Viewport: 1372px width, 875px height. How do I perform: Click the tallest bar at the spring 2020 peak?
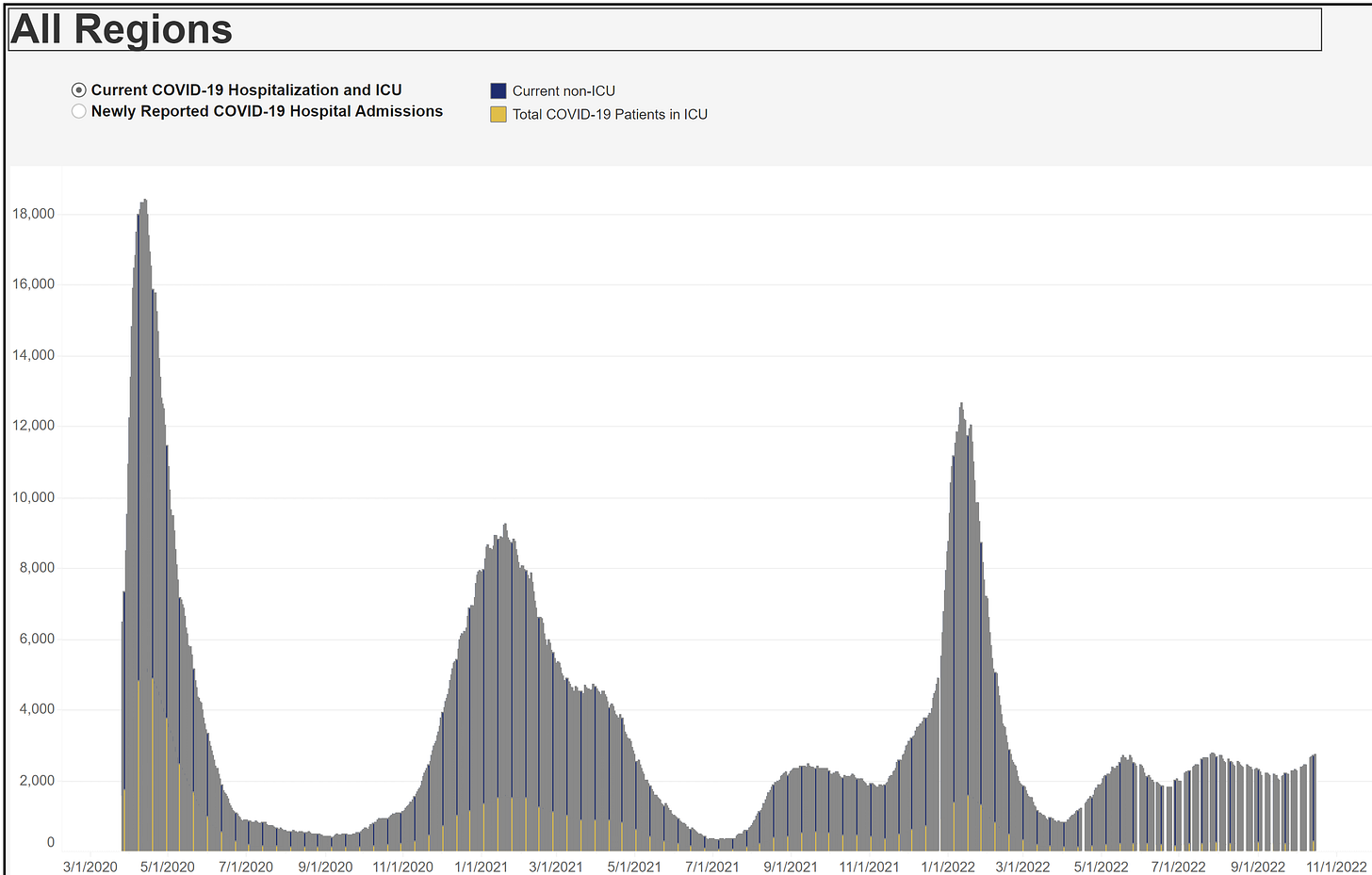pos(144,525)
